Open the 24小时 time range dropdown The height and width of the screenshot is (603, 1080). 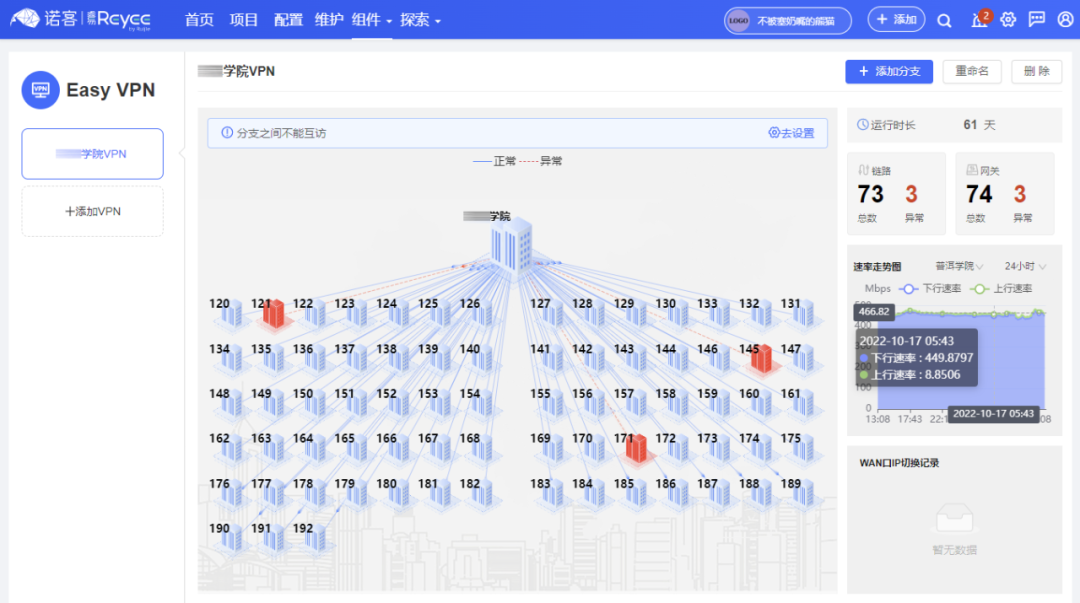tap(1025, 266)
